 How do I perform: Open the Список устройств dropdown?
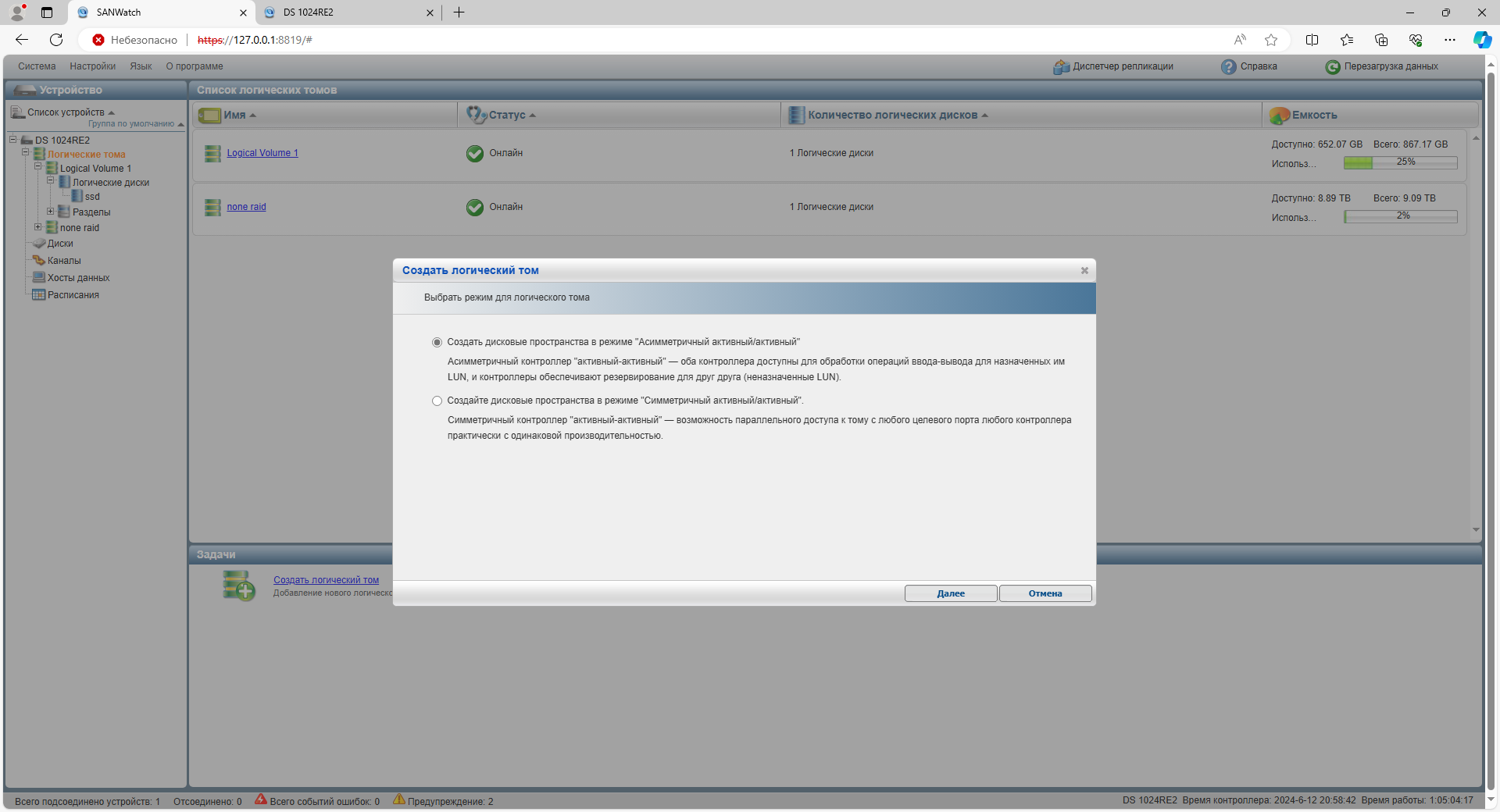click(x=70, y=112)
